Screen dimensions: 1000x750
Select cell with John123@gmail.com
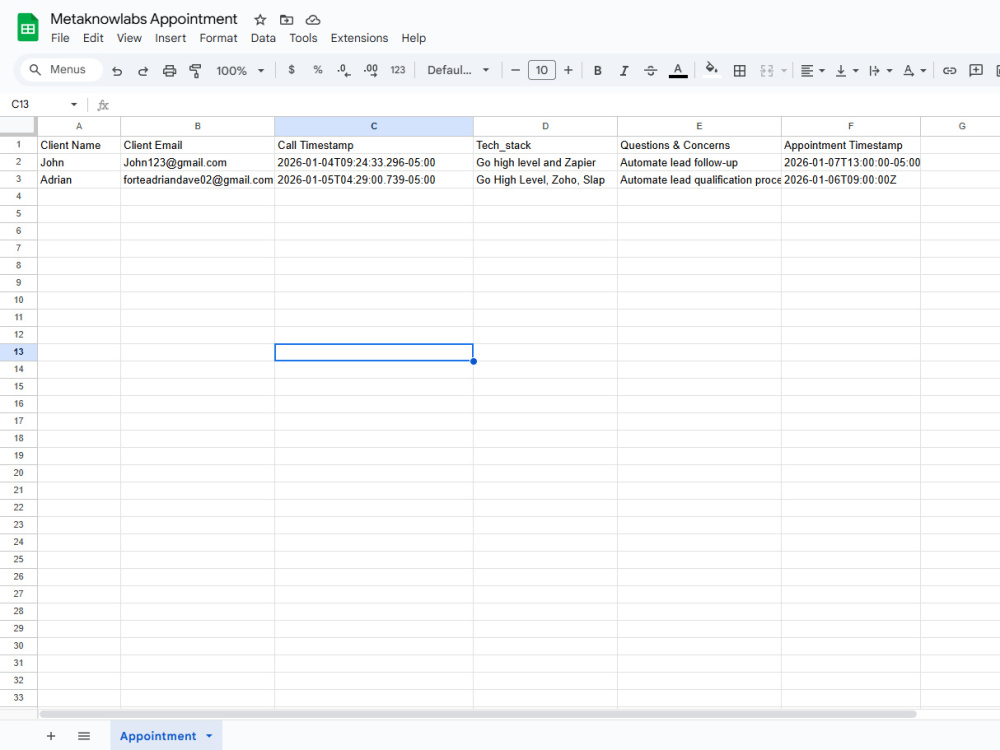coord(198,163)
